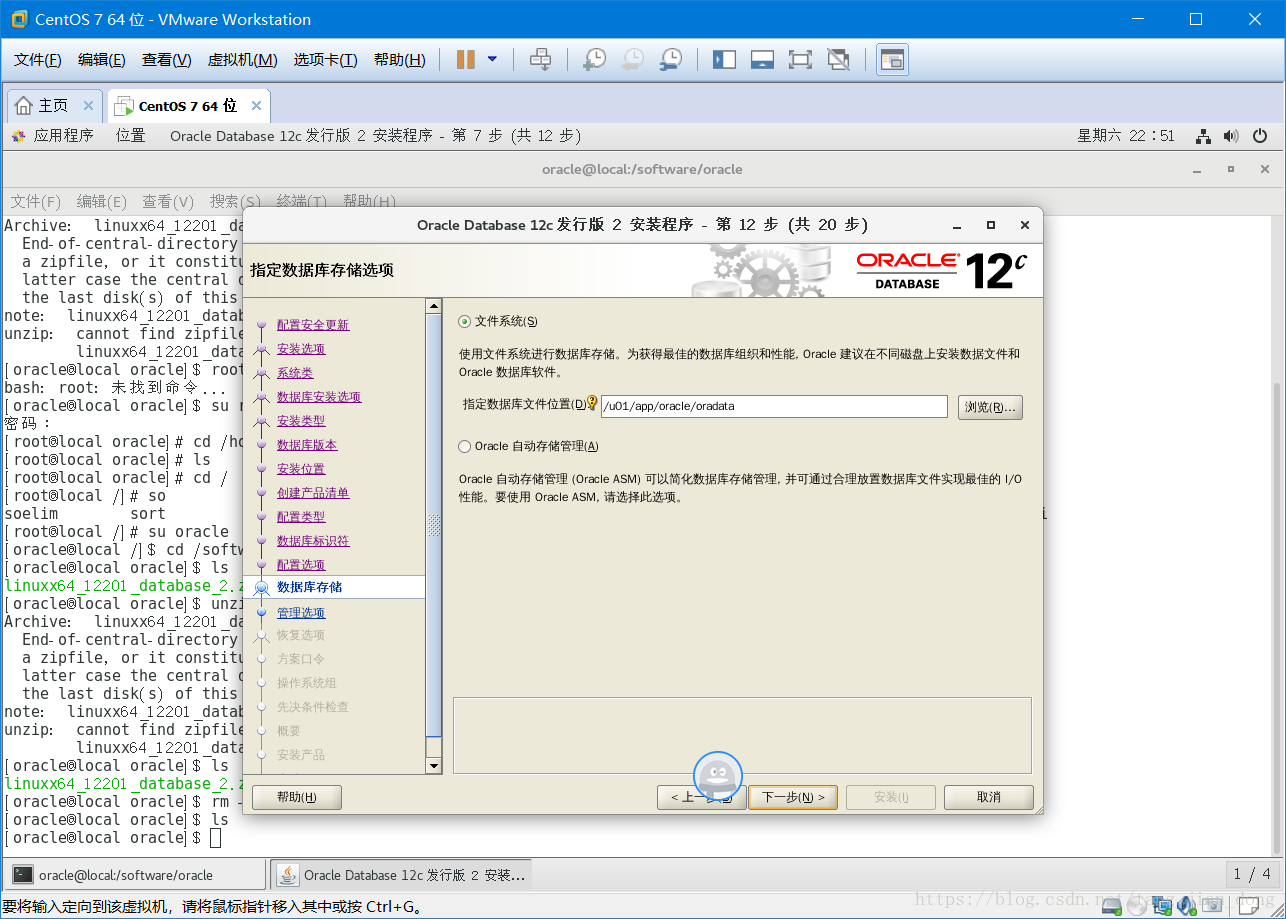1286x919 pixels.
Task: Click the sound card device status icon
Action: pos(1187,906)
